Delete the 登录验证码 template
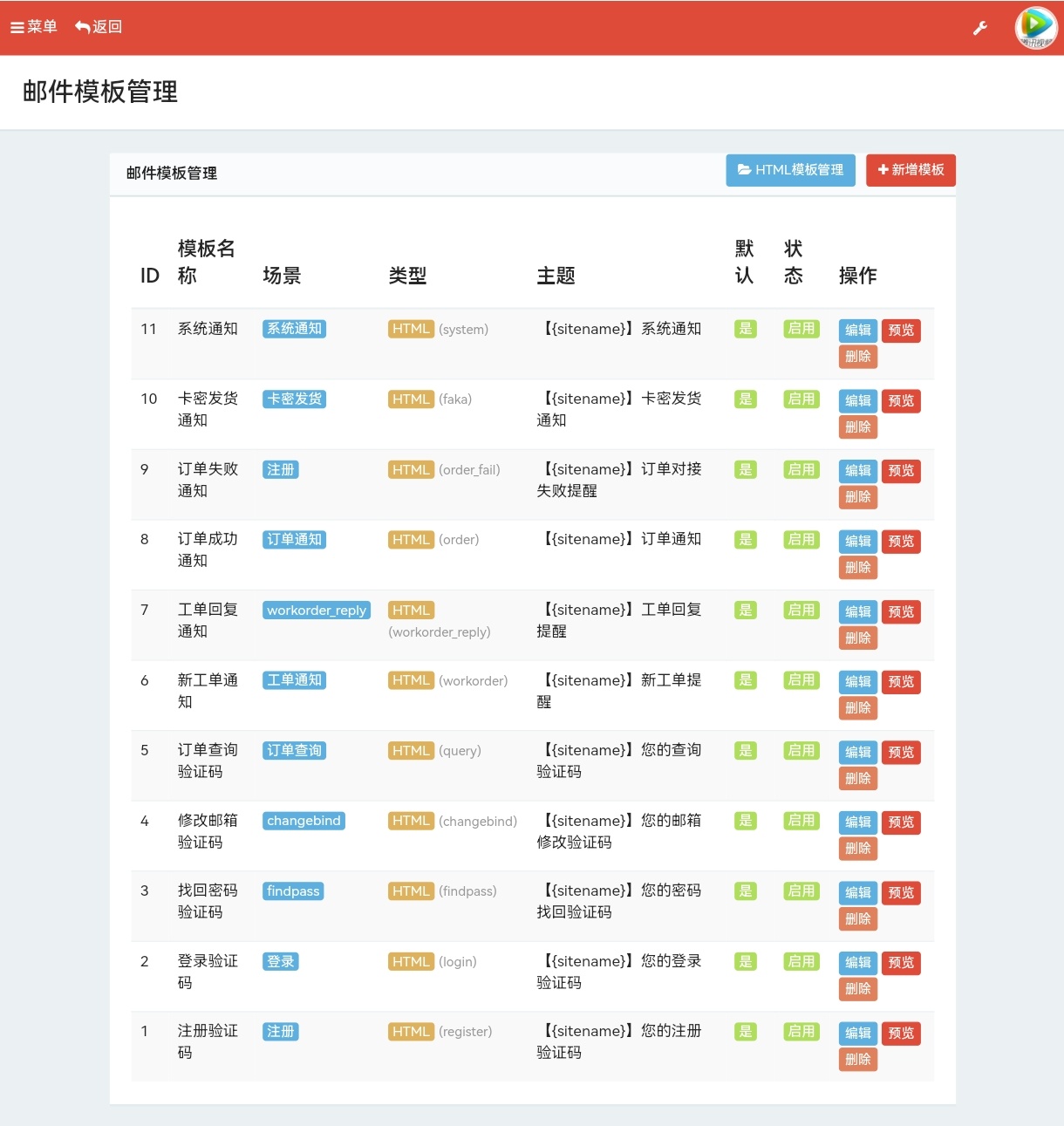Viewport: 1064px width, 1126px height. point(858,989)
